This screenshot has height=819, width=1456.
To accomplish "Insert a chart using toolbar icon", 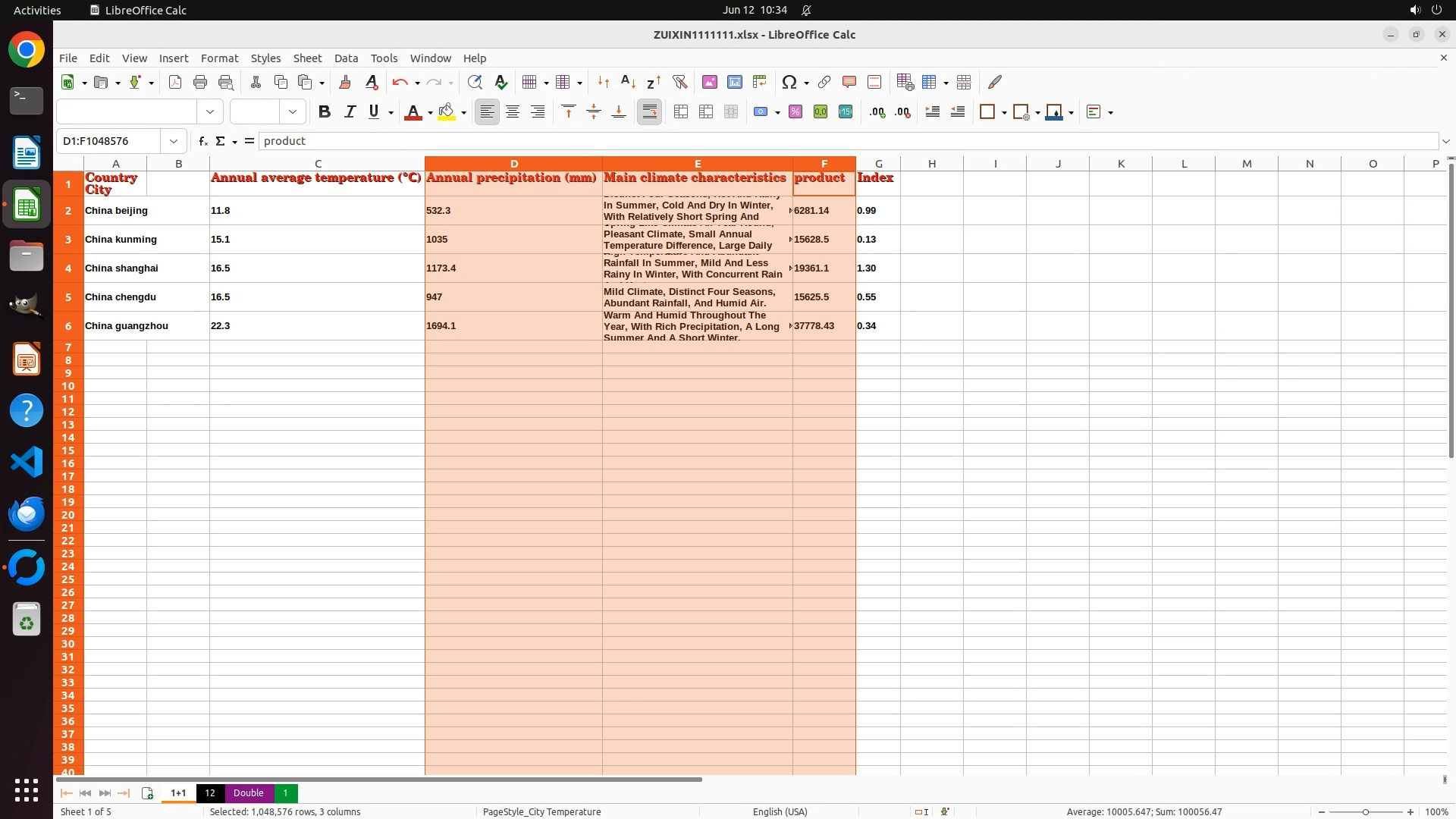I will click(734, 82).
